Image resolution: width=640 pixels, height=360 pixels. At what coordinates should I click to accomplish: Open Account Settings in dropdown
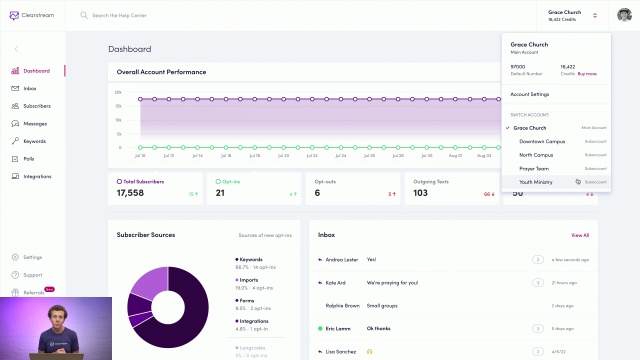point(529,94)
